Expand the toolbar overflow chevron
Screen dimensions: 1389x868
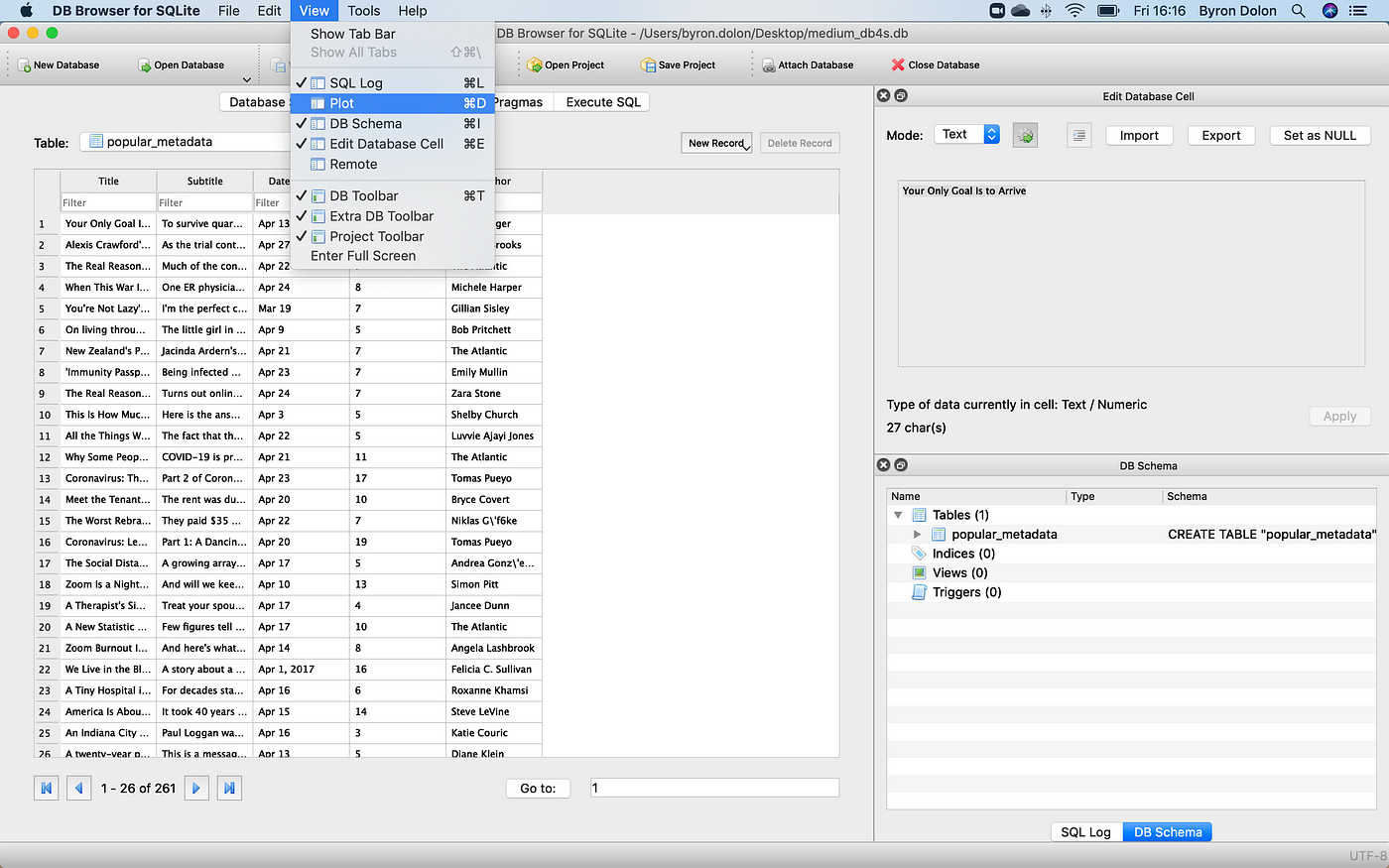click(x=247, y=79)
